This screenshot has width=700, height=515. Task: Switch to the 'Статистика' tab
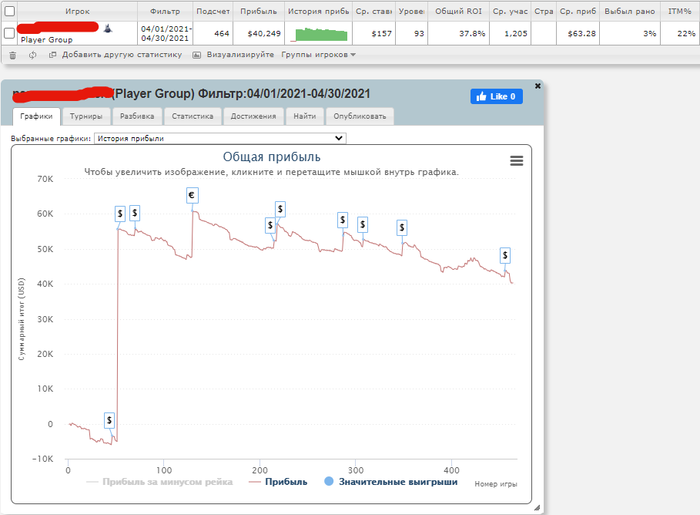192,116
